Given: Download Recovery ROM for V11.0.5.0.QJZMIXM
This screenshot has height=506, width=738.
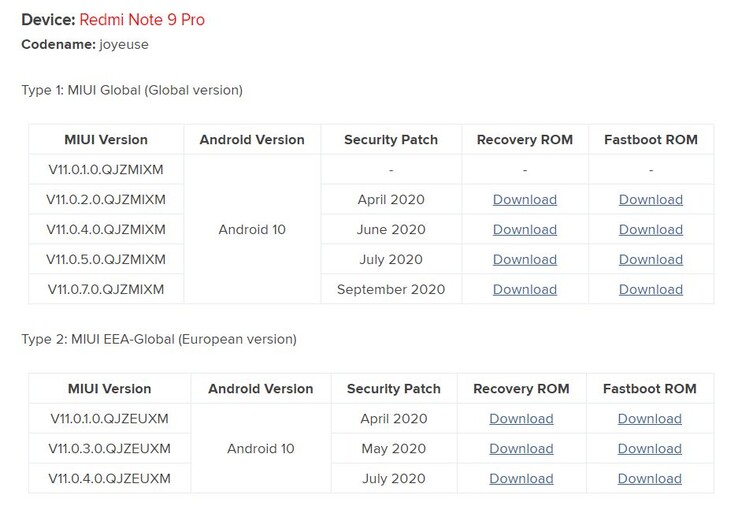Looking at the screenshot, I should point(525,259).
